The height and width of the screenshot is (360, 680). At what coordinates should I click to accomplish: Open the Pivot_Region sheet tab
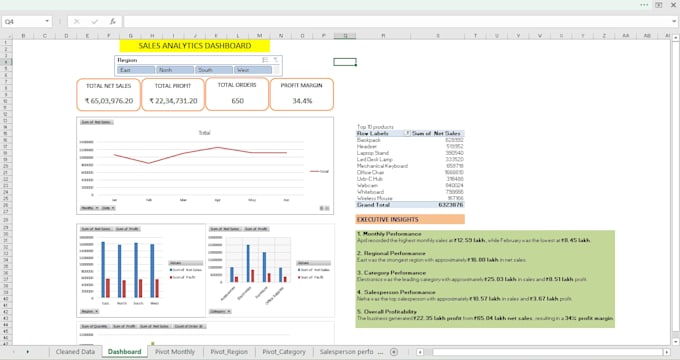pyautogui.click(x=229, y=352)
